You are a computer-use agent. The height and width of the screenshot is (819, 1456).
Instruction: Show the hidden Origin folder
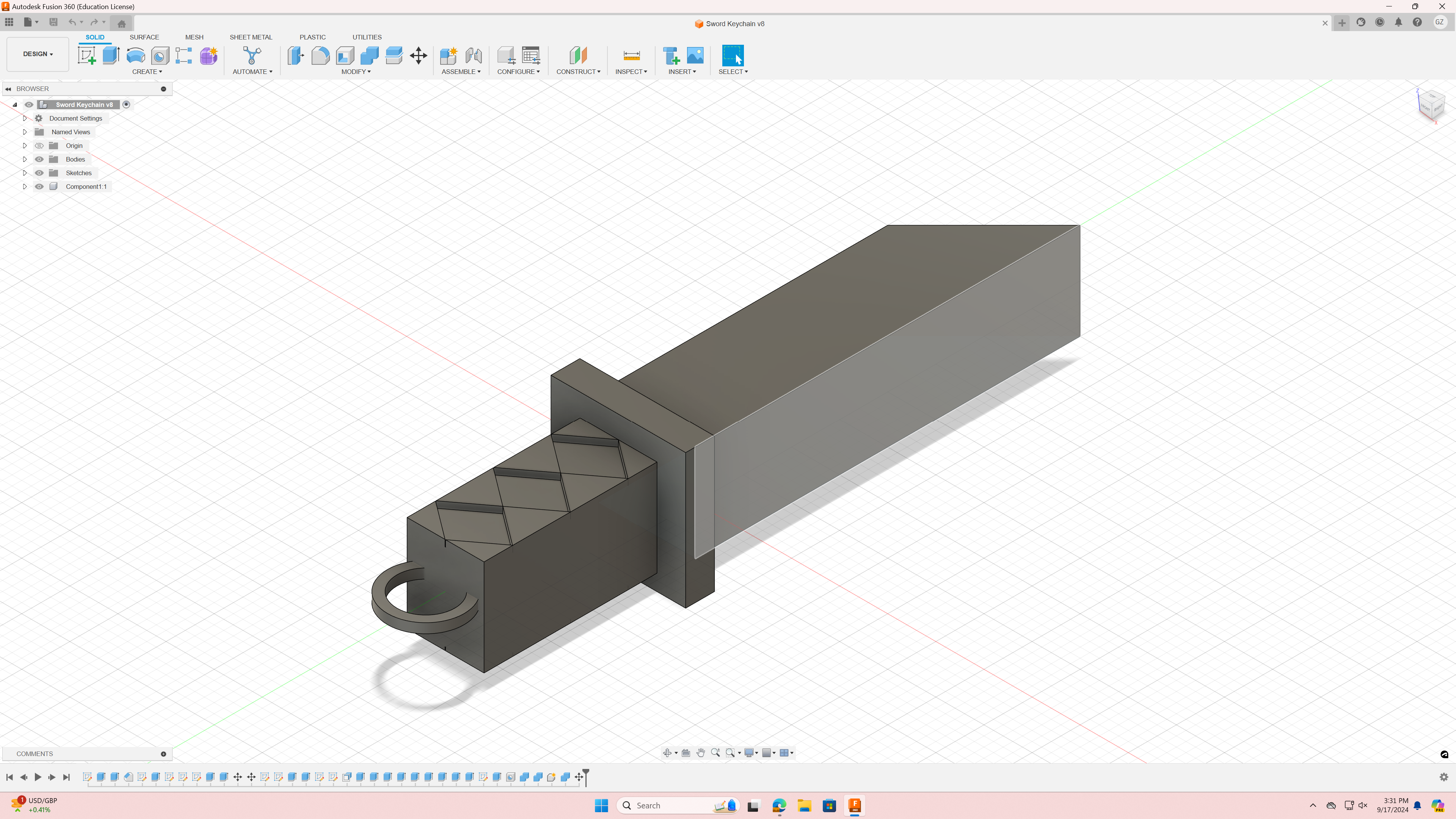pyautogui.click(x=39, y=146)
